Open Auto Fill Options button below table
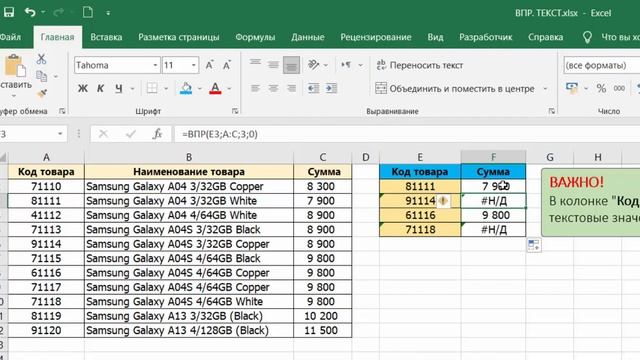 (x=534, y=245)
